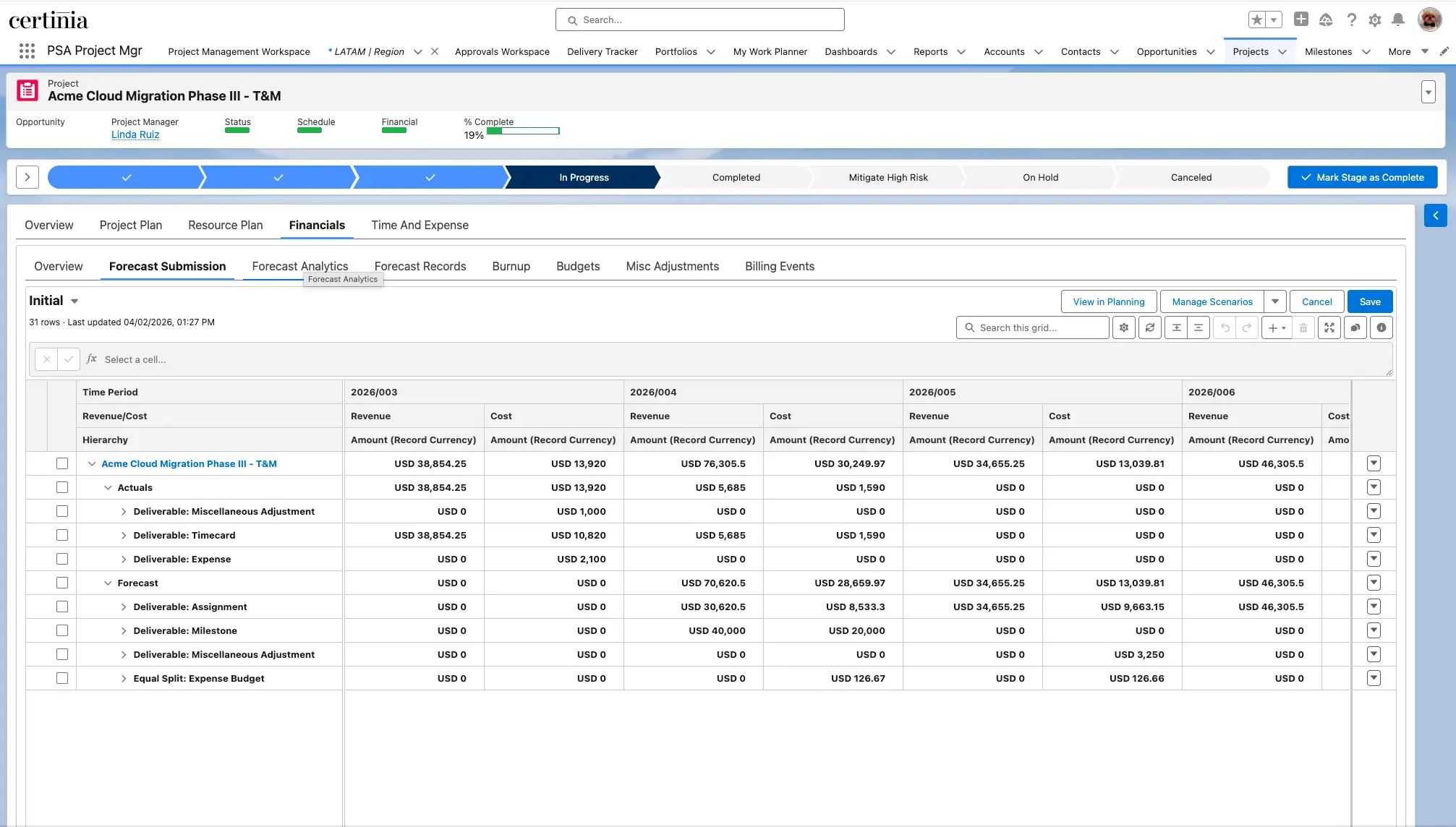
Task: Check the Forecast row checkbox
Action: point(62,582)
